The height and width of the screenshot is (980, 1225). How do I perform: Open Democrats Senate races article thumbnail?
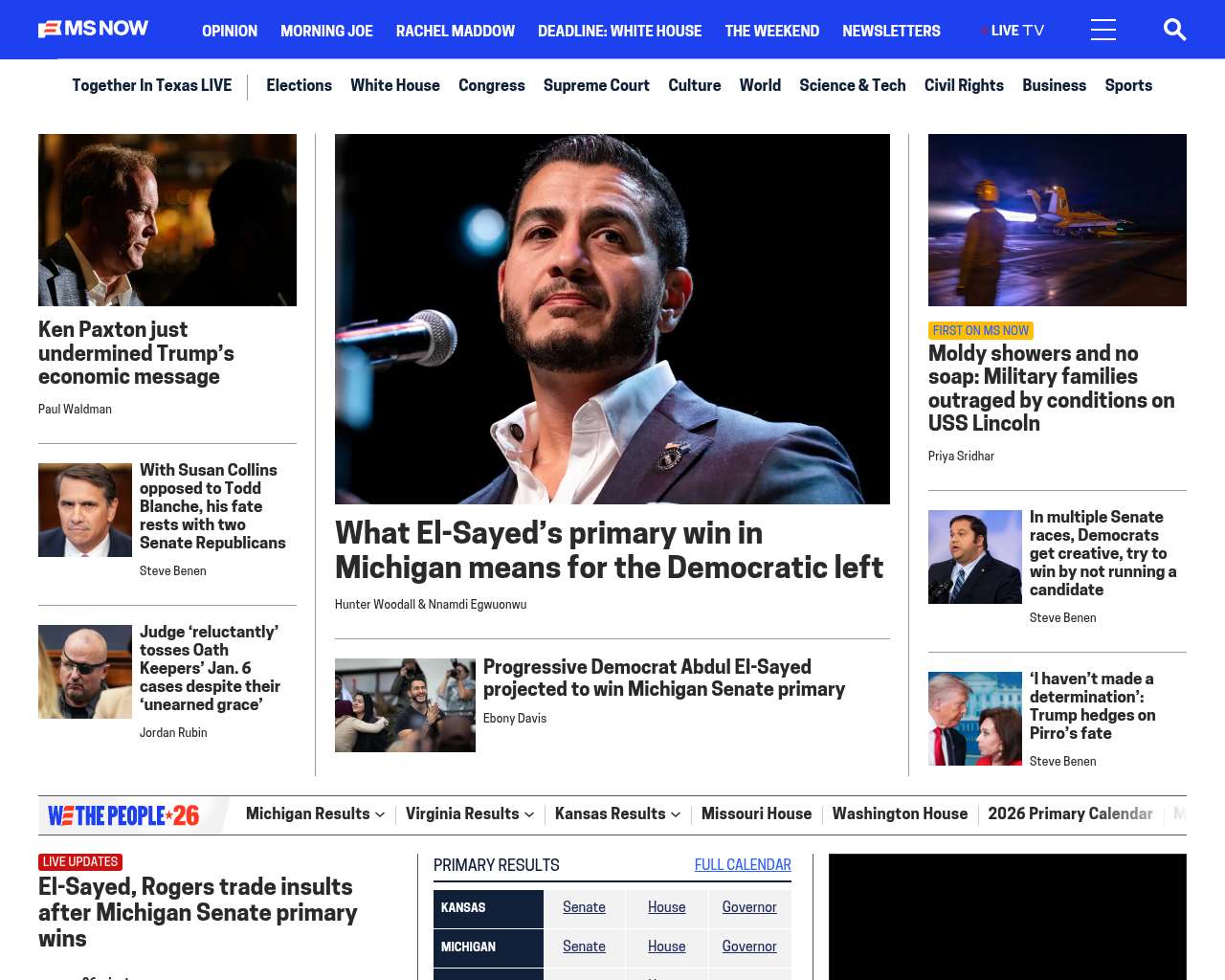point(975,557)
